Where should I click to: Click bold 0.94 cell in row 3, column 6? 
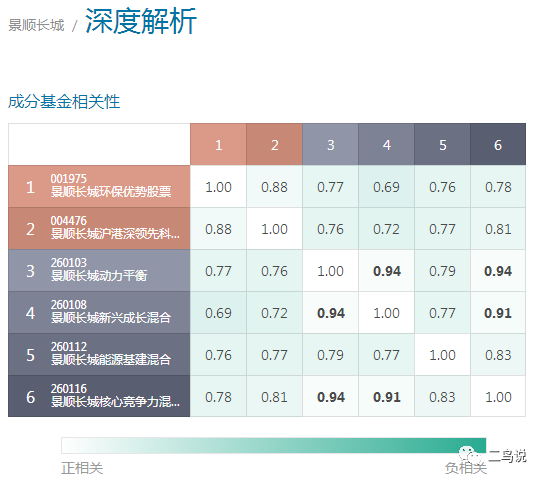point(498,271)
